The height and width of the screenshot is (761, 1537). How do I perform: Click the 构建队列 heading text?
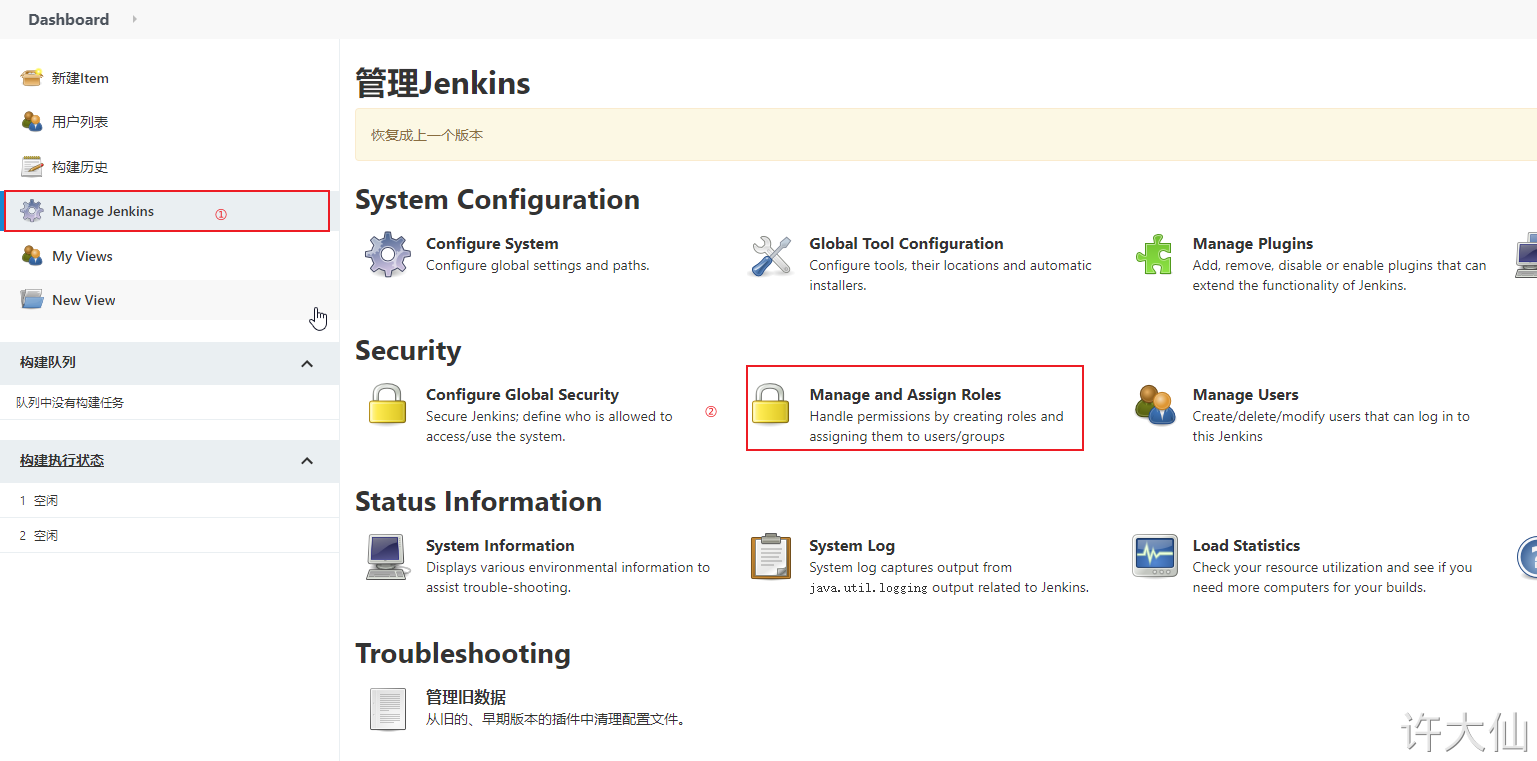click(x=48, y=362)
